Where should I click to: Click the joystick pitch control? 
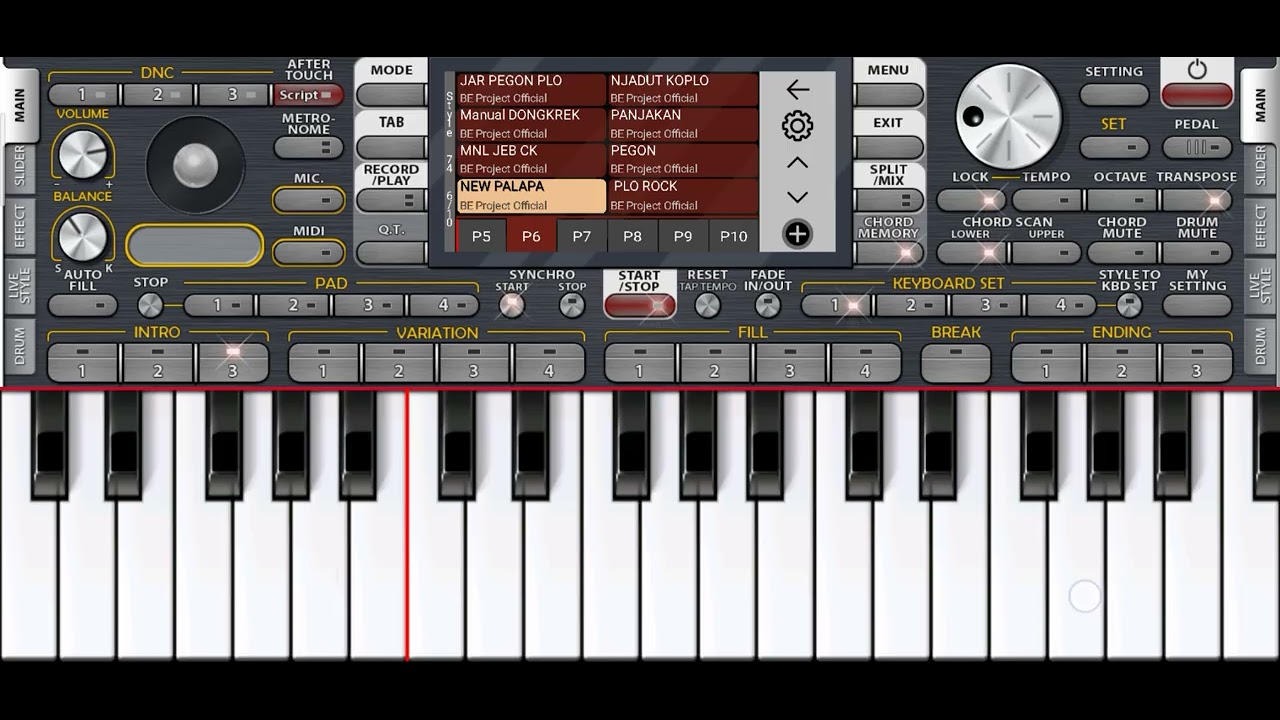[195, 165]
